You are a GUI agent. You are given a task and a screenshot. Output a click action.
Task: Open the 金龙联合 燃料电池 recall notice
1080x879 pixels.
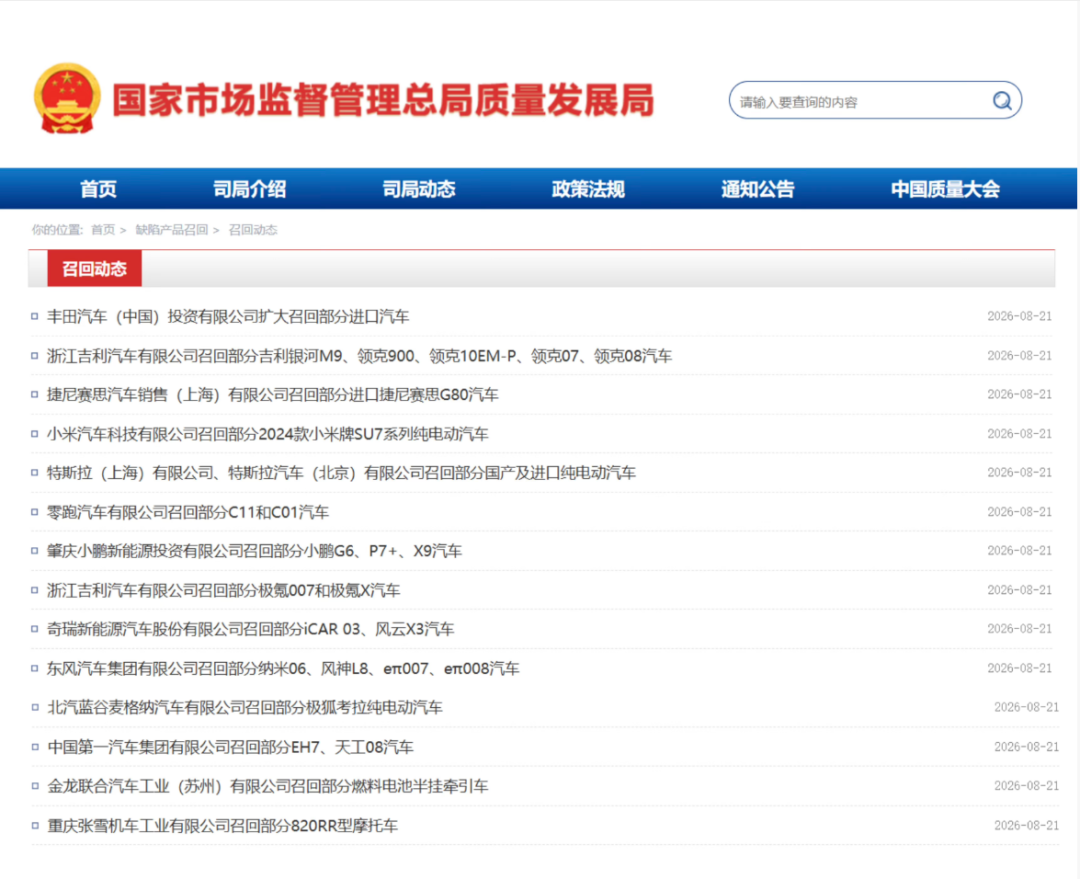pos(267,786)
